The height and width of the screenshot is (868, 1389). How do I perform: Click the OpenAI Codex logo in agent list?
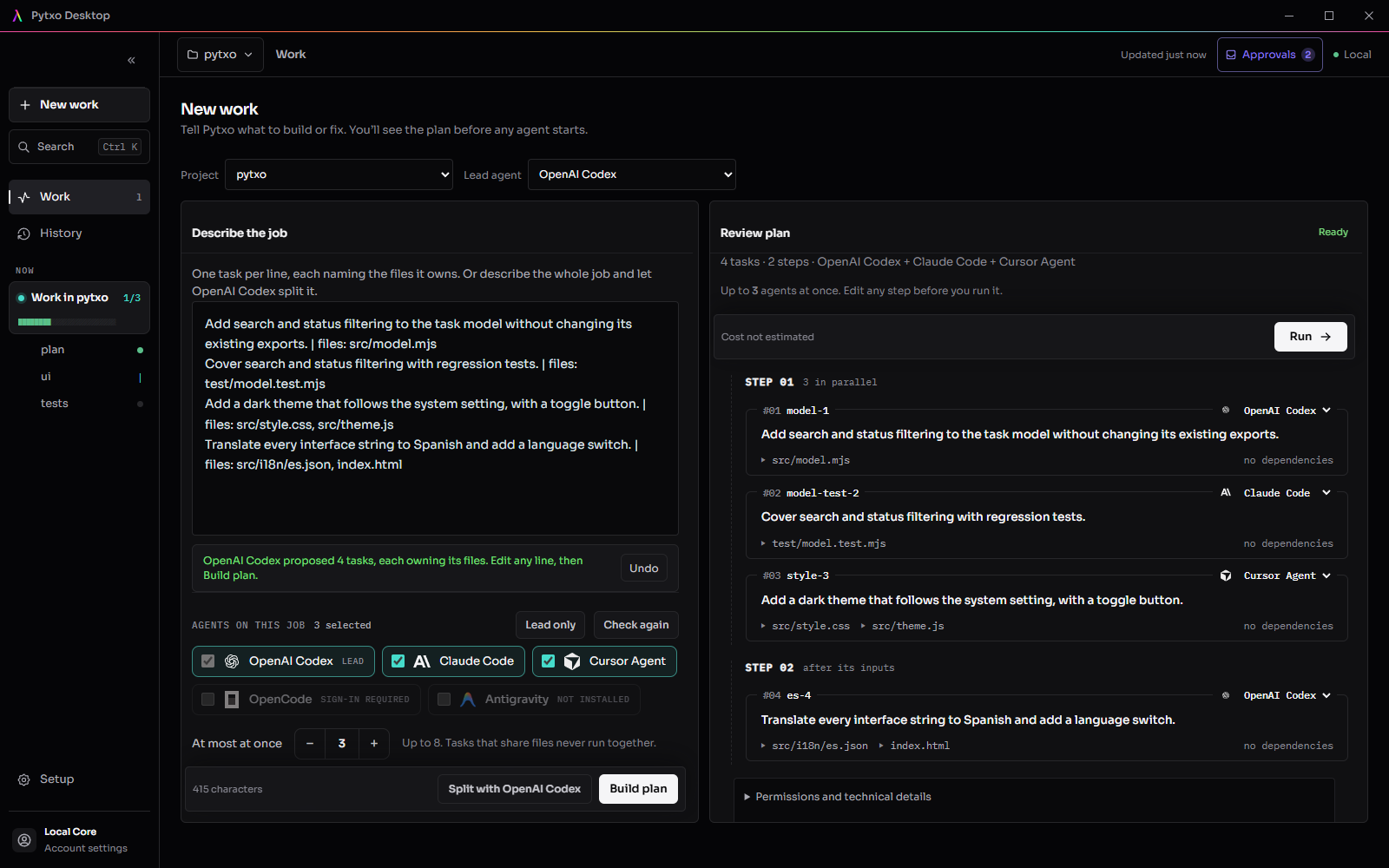[x=232, y=661]
